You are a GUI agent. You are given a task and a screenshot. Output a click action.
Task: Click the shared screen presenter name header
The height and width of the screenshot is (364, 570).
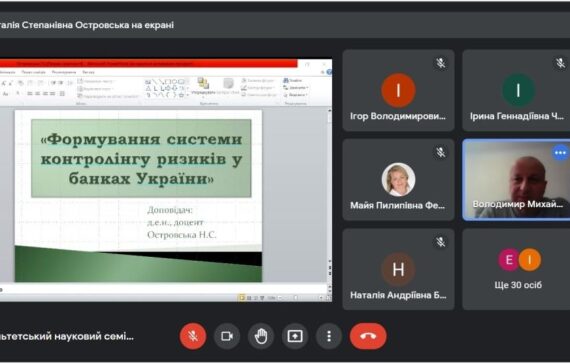click(87, 25)
